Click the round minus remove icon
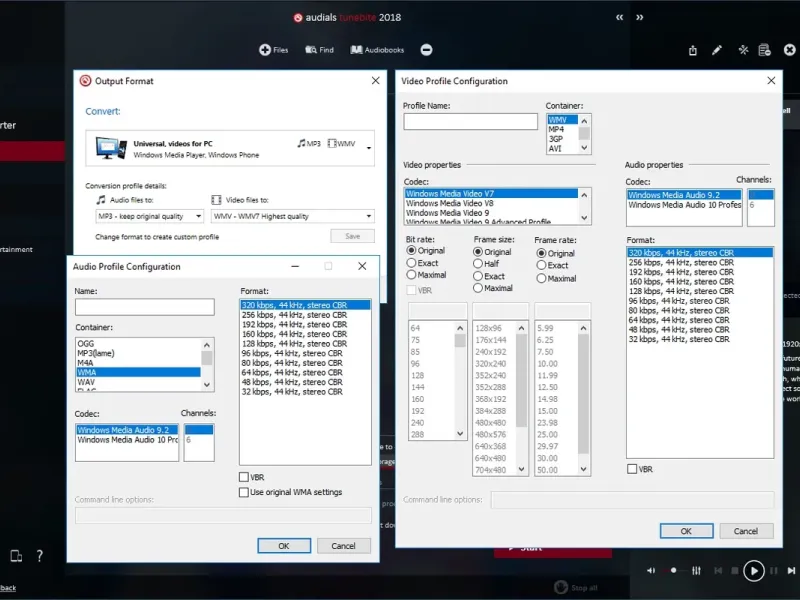 426,50
